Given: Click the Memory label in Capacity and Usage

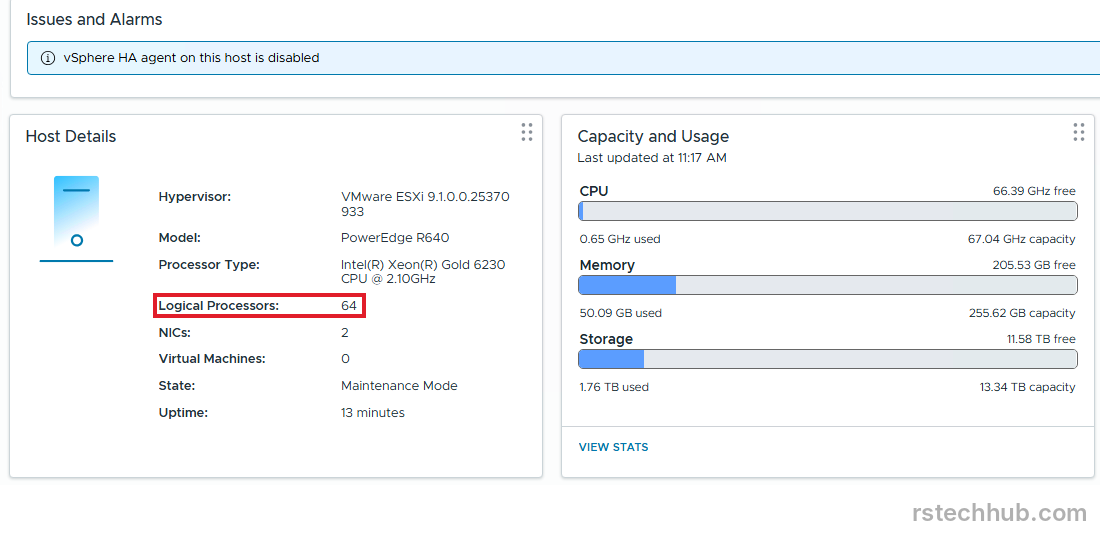Looking at the screenshot, I should (x=607, y=265).
